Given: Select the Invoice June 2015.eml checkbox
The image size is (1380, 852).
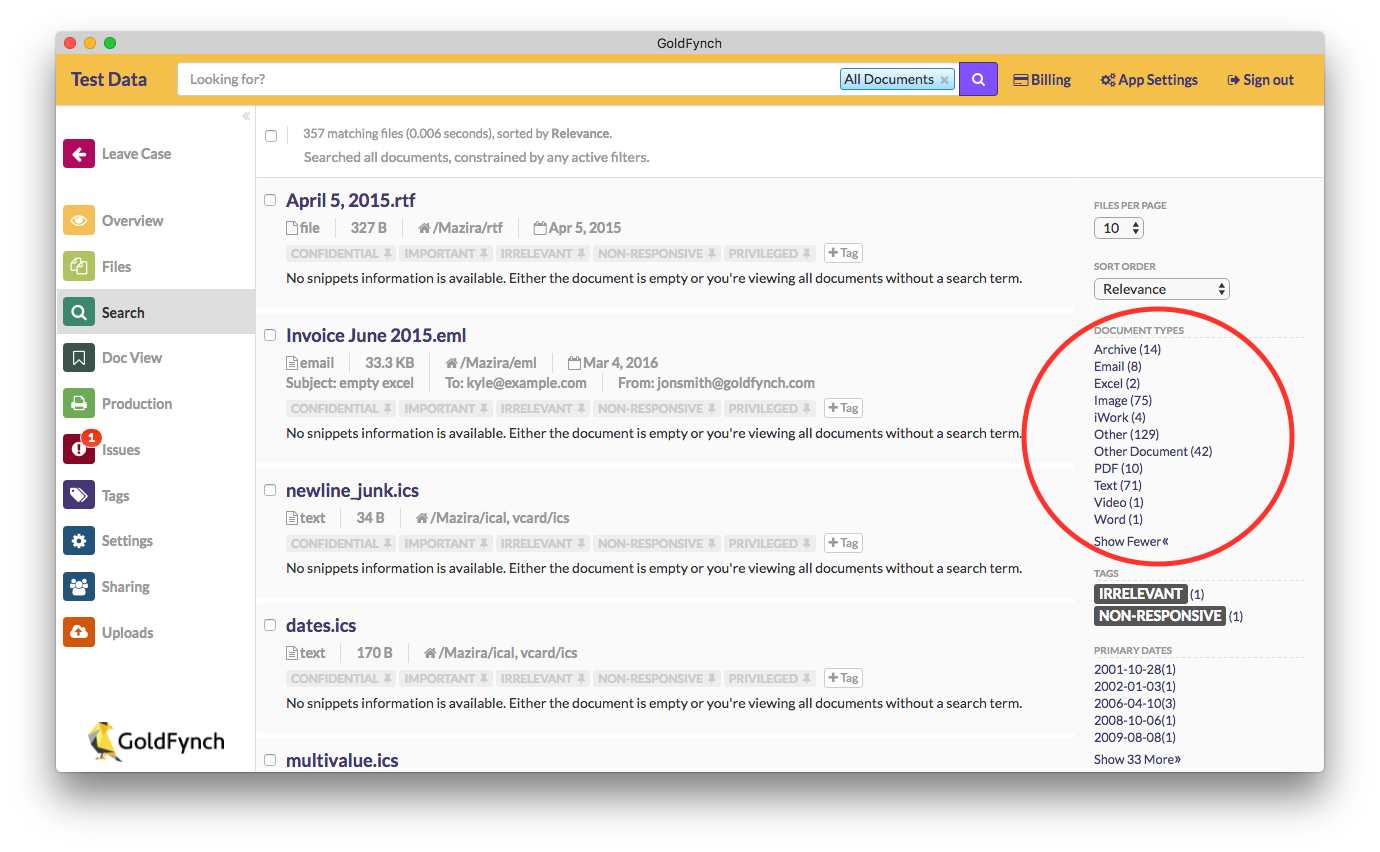Looking at the screenshot, I should 270,335.
